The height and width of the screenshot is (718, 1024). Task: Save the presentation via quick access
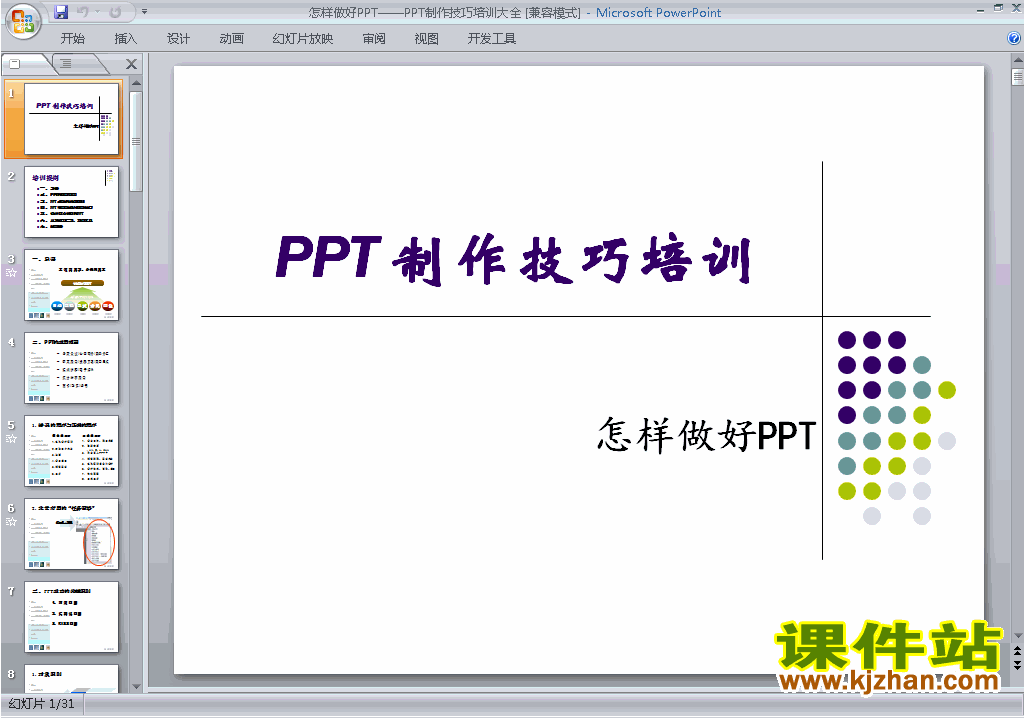pyautogui.click(x=61, y=12)
